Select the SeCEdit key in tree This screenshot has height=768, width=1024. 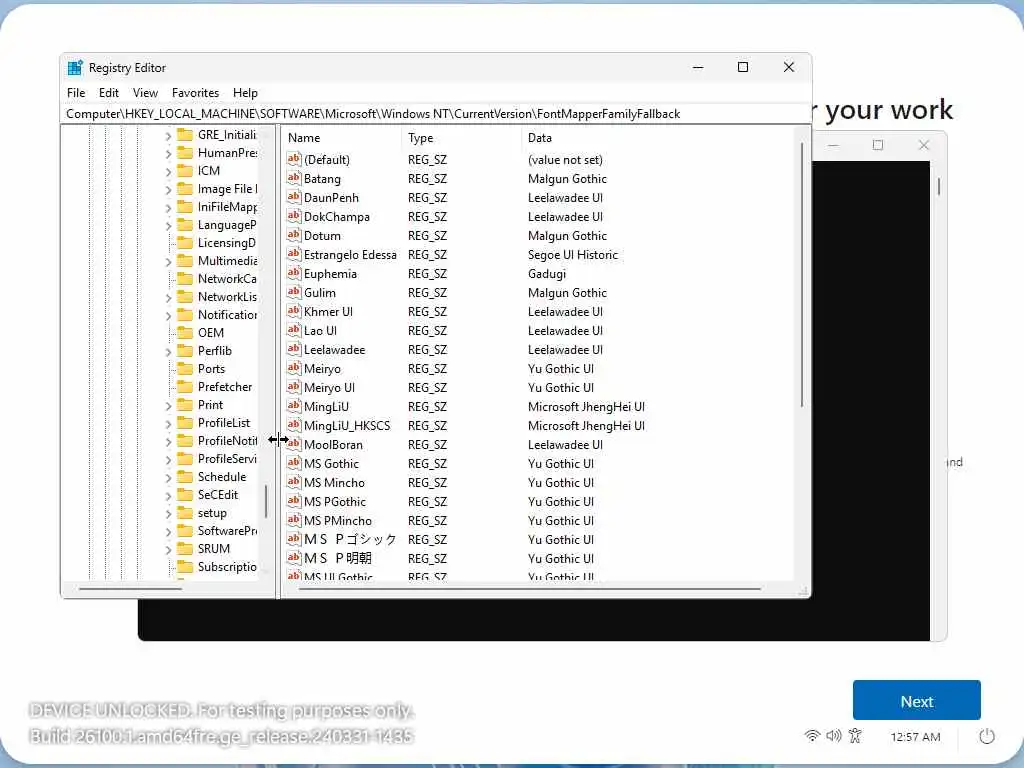218,494
